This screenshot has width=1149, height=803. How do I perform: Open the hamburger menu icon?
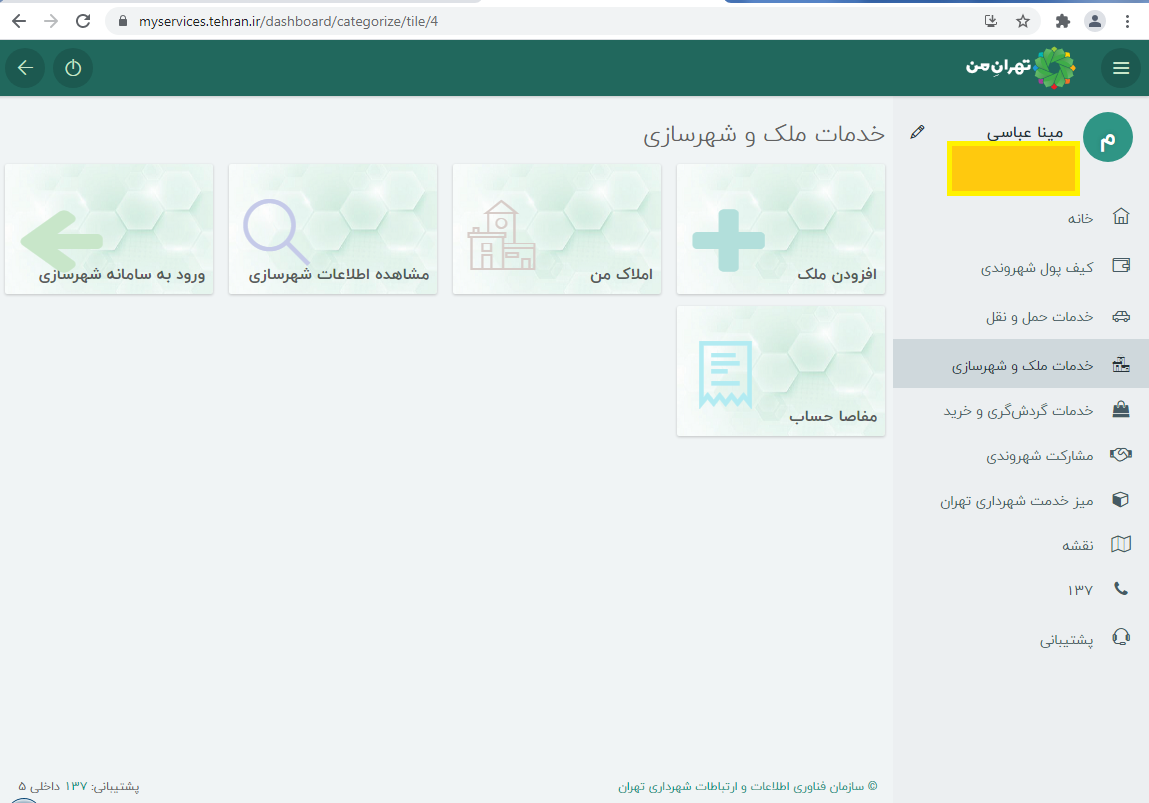point(1121,68)
